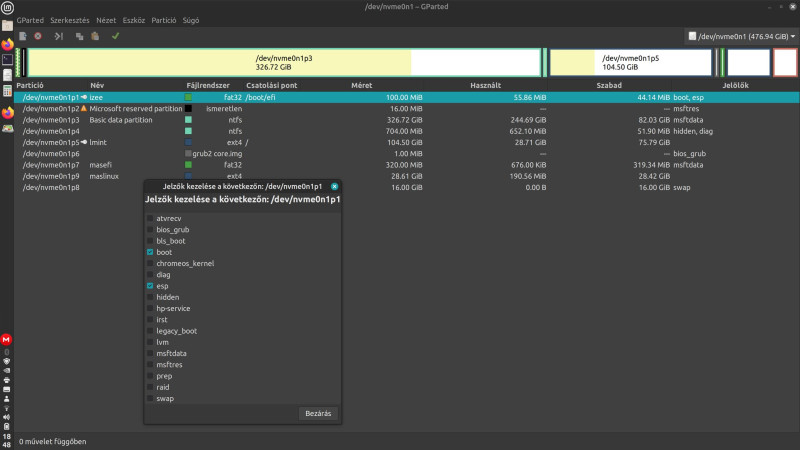
Task: Click the Fájlrendszer column header
Action: (208, 85)
